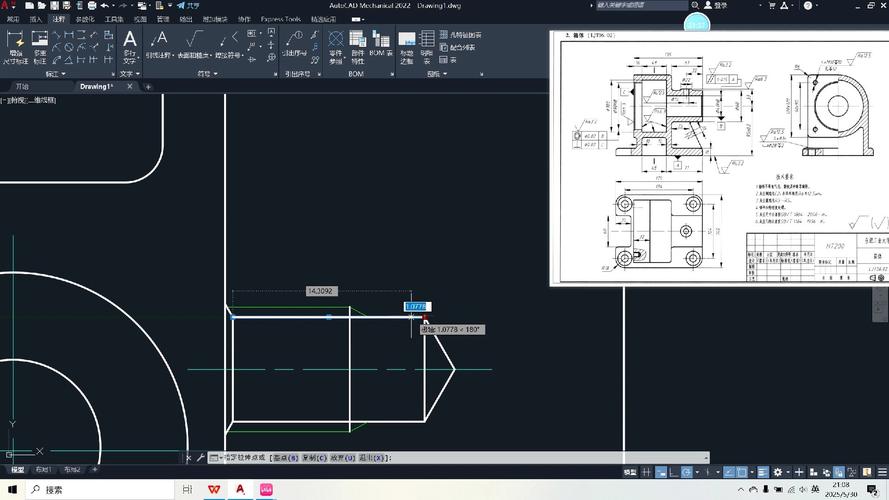889x500 pixels.
Task: Expand the Symbol (符号) panel dropdown
Action: coord(208,74)
